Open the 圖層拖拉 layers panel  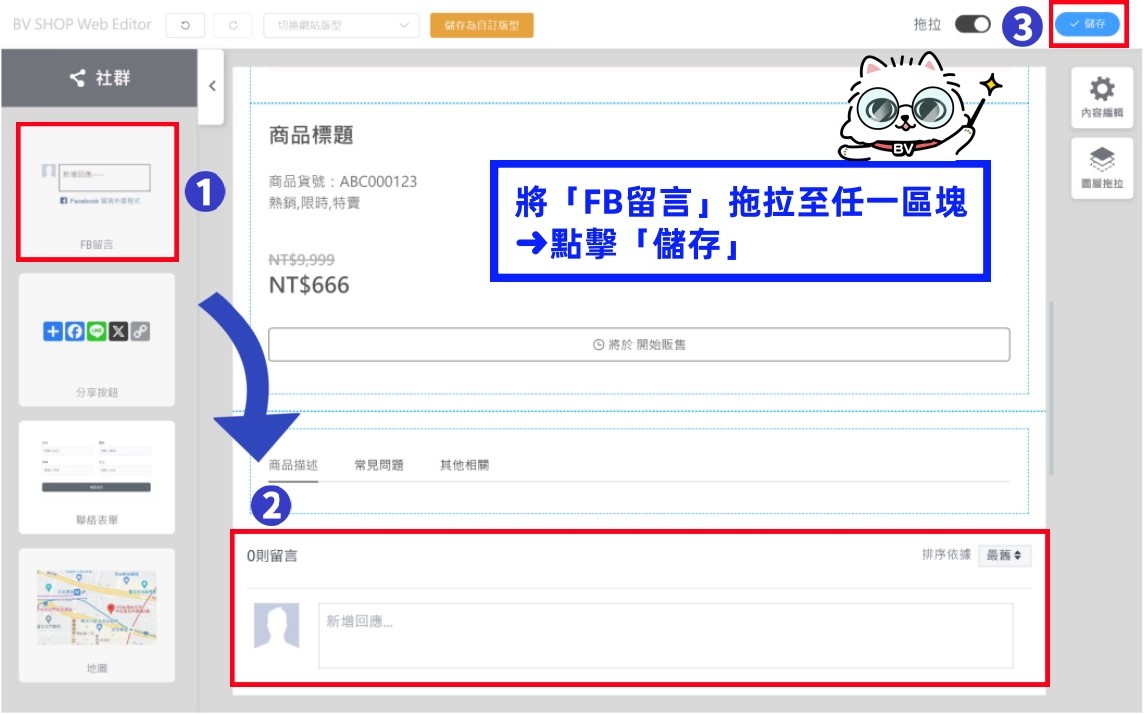[1102, 168]
